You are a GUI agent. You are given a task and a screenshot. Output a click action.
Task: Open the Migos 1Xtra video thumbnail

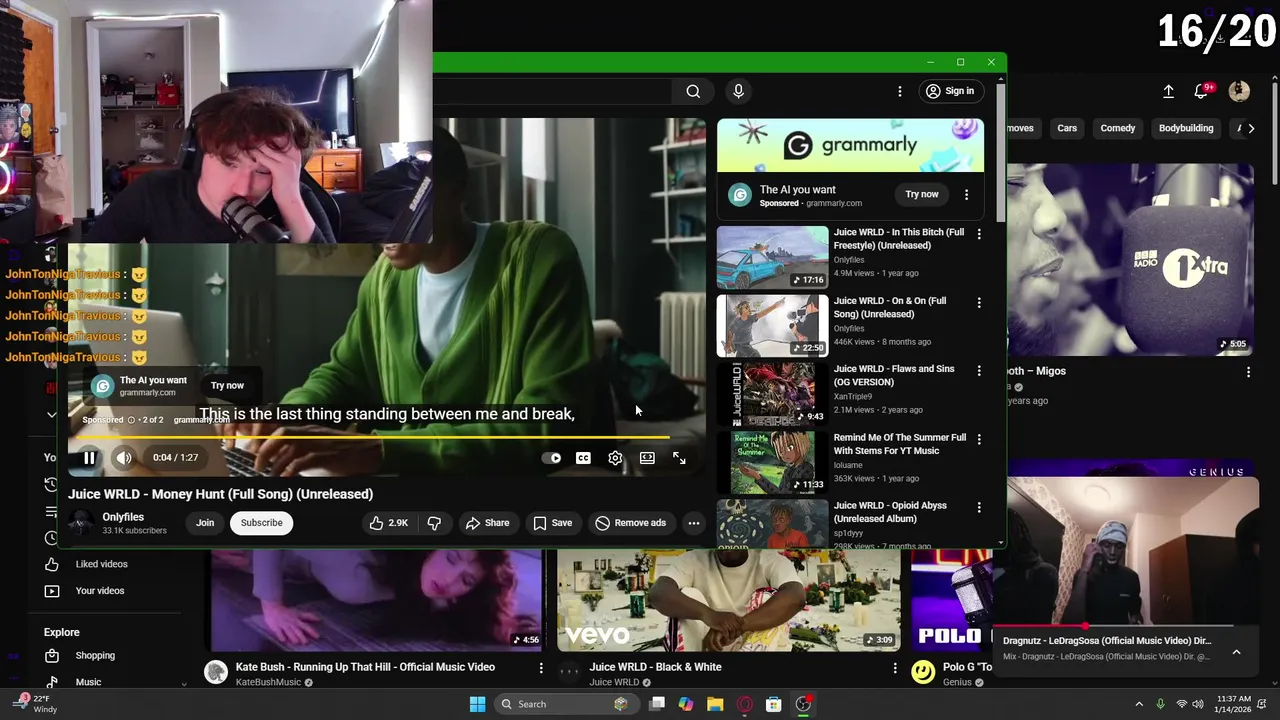(x=1130, y=259)
